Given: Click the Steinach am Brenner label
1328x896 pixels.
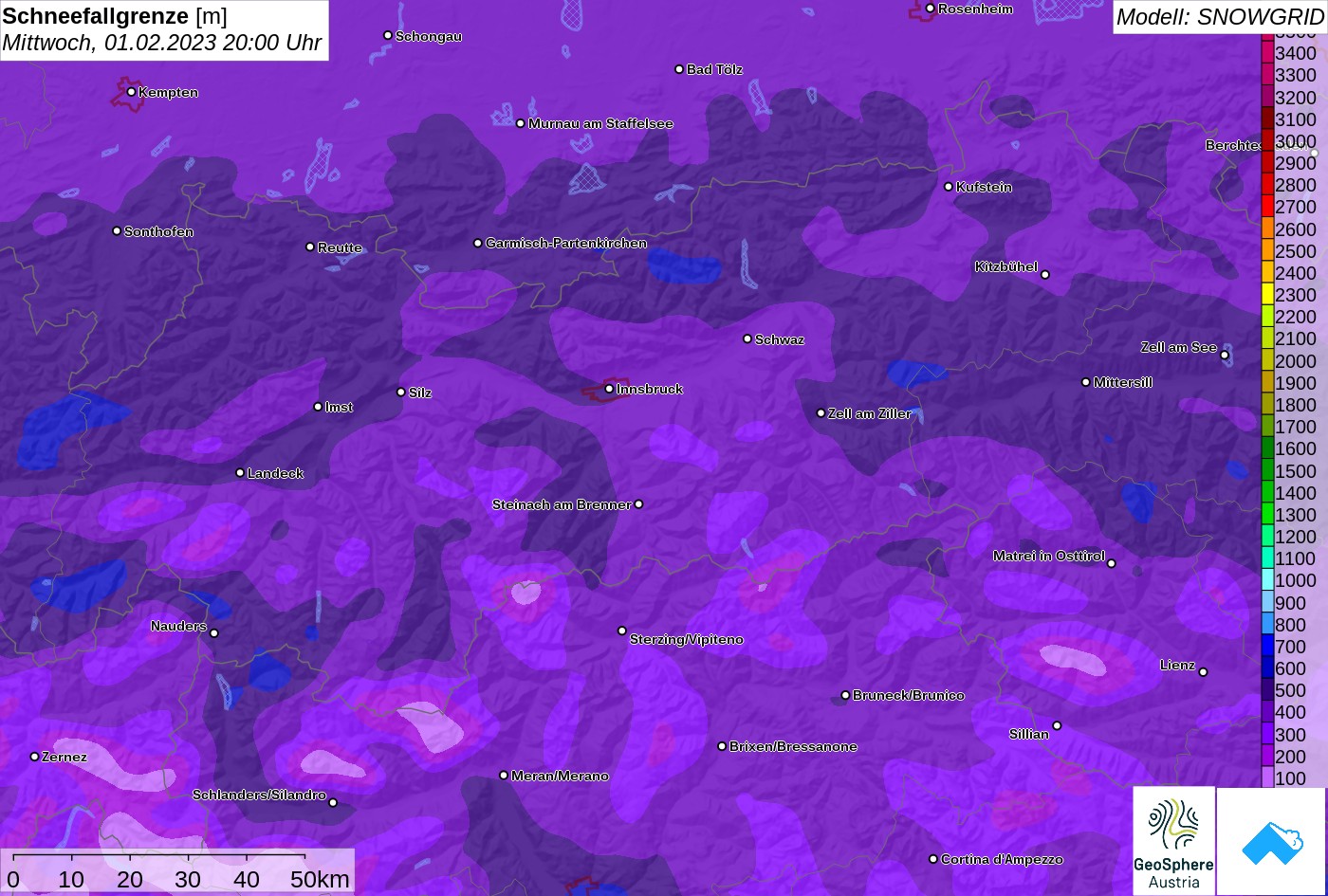Looking at the screenshot, I should pyautogui.click(x=562, y=505).
